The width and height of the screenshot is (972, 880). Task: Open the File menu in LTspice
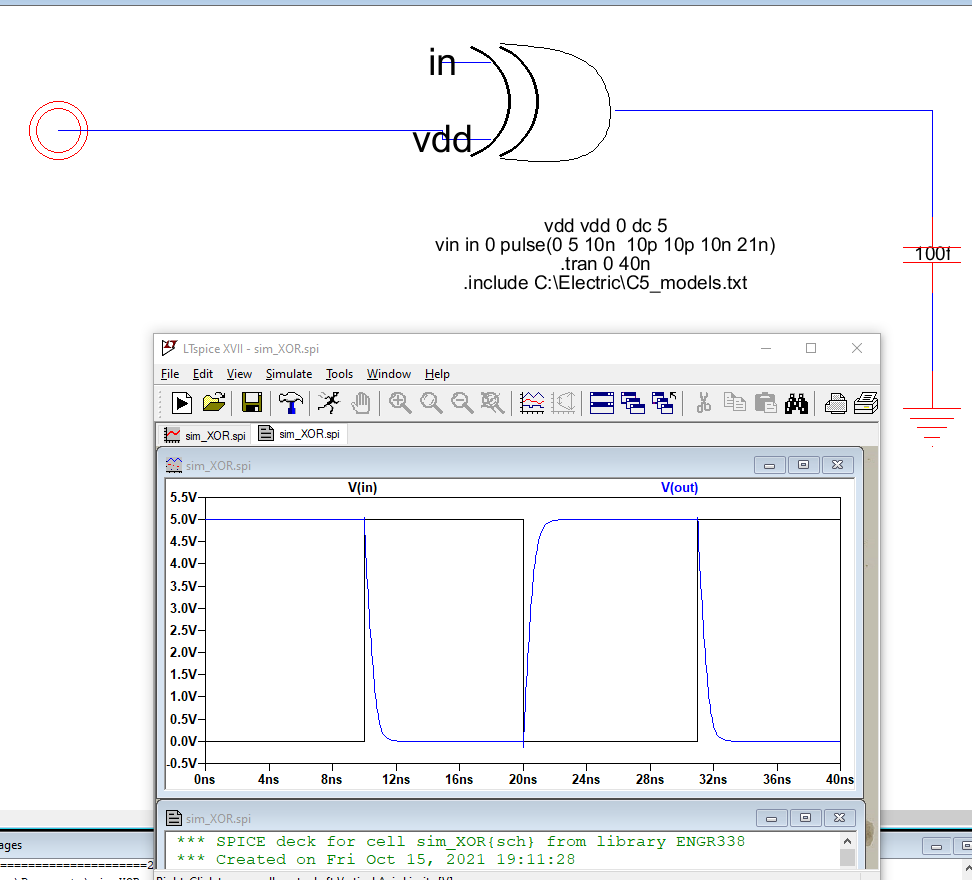click(x=170, y=374)
